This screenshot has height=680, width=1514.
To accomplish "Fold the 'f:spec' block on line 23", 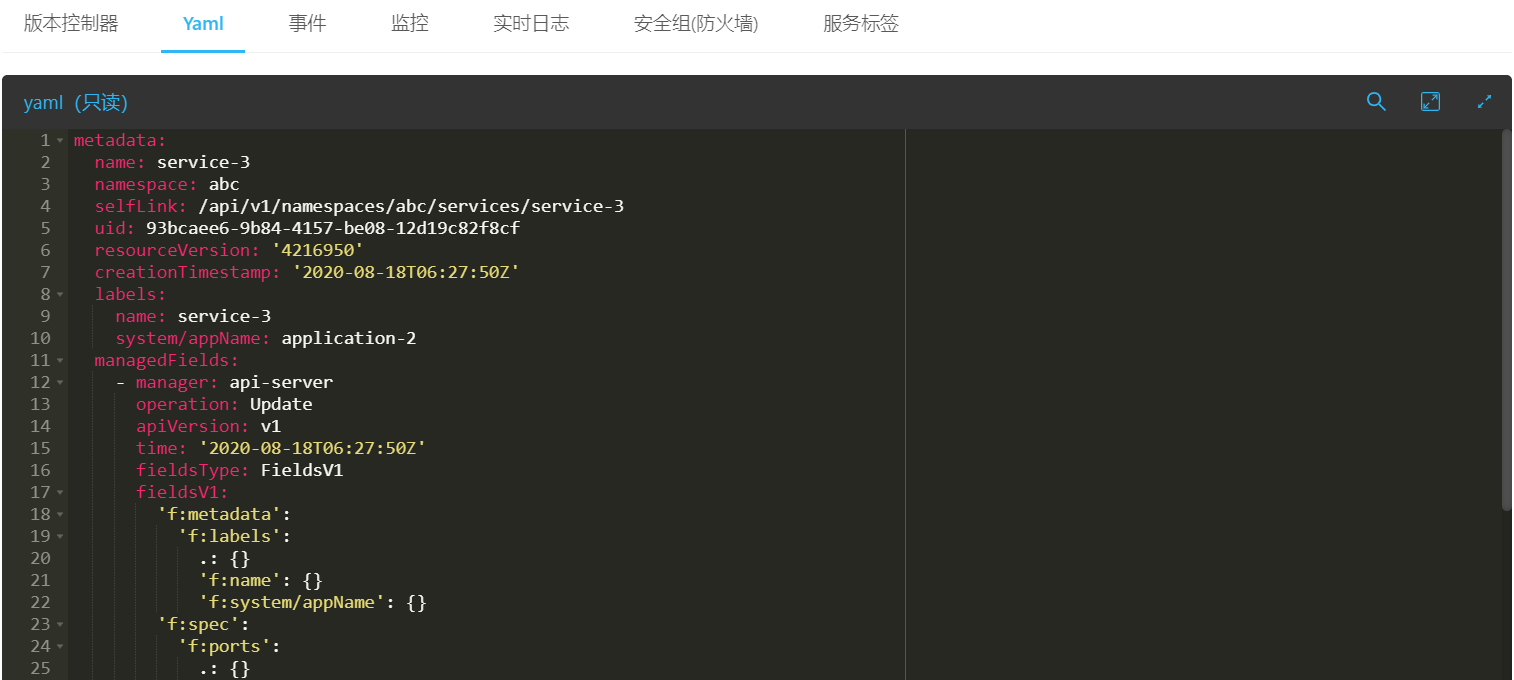I will pyautogui.click(x=60, y=625).
